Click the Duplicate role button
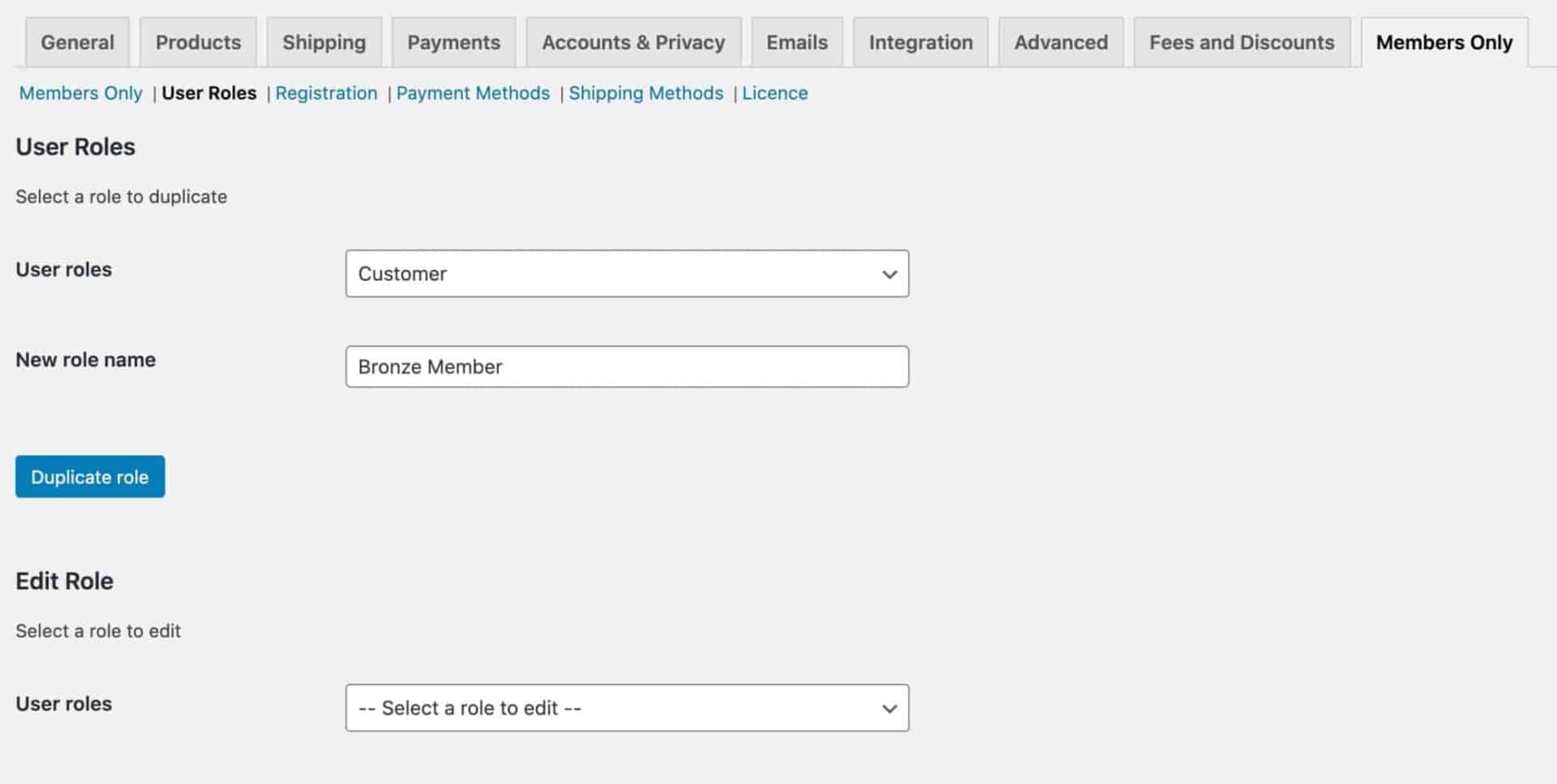Viewport: 1557px width, 784px height. tap(90, 477)
